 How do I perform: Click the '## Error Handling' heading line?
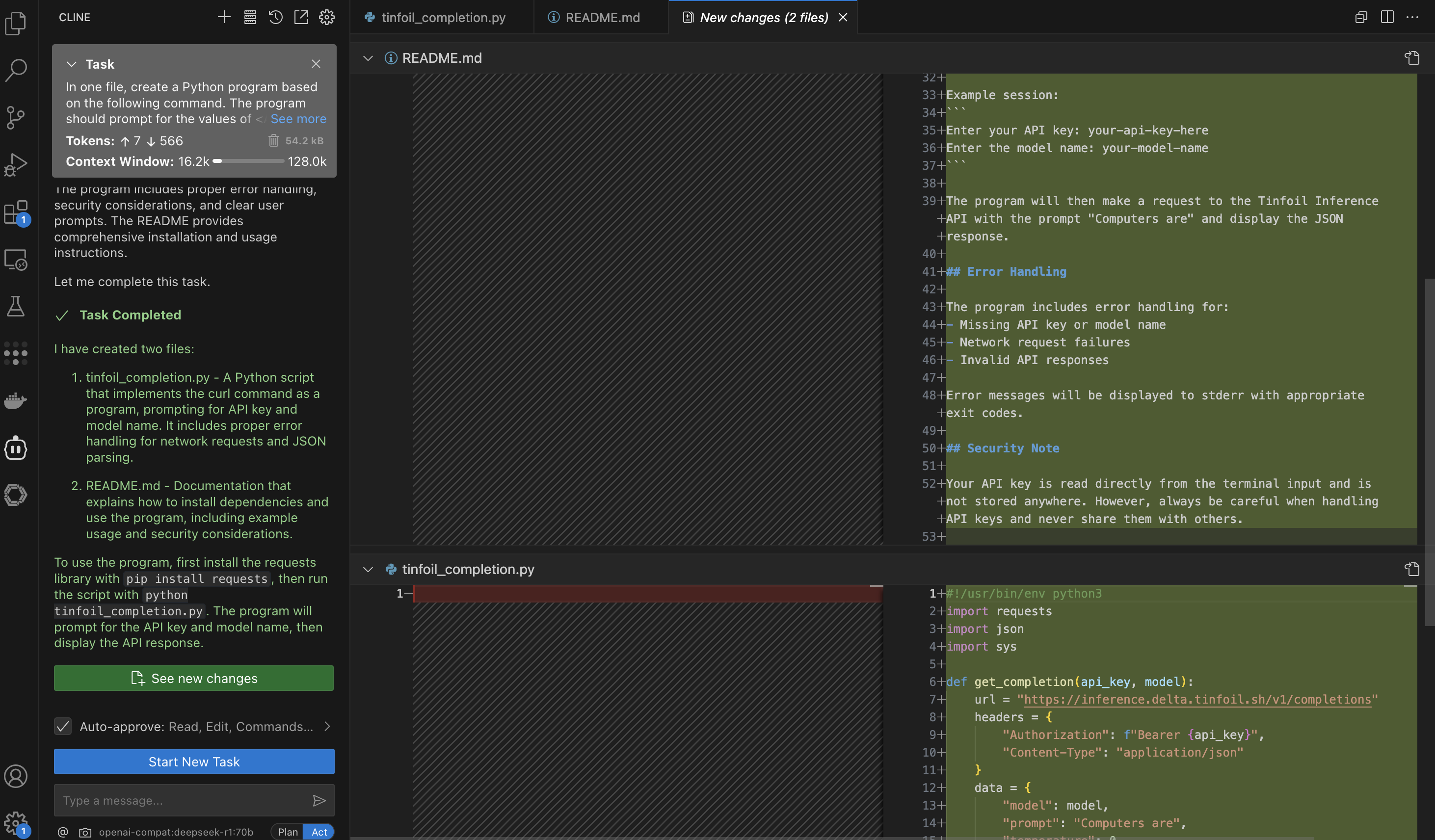pos(1006,272)
